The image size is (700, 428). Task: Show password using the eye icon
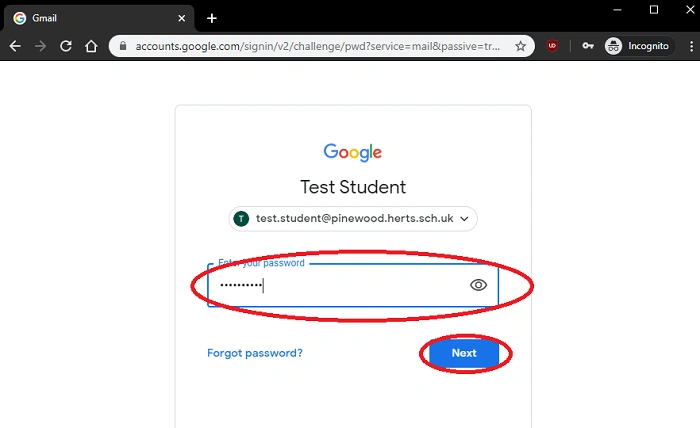coord(478,285)
